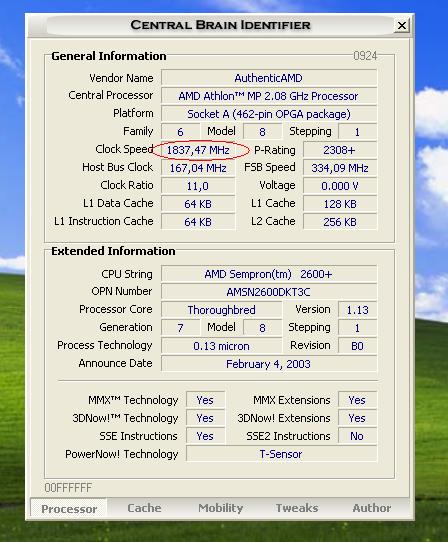Click the MMX Technology Yes value
The height and width of the screenshot is (542, 448).
pyautogui.click(x=205, y=400)
